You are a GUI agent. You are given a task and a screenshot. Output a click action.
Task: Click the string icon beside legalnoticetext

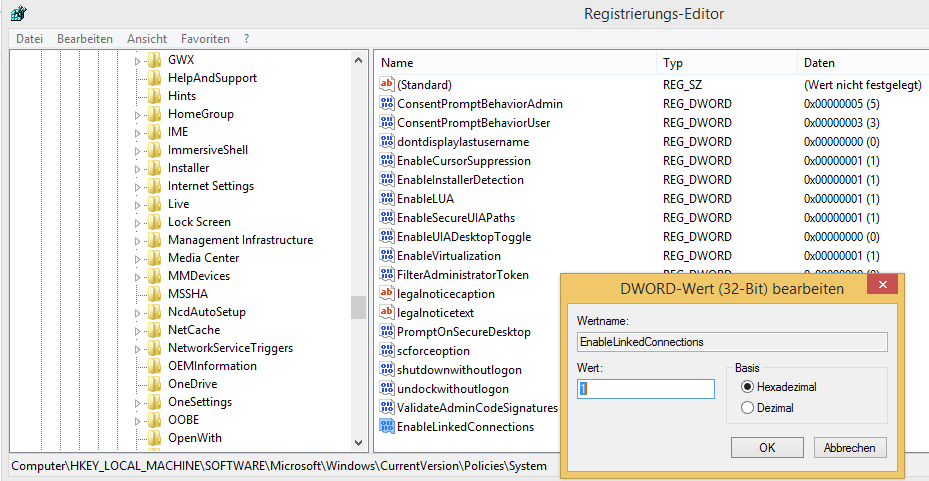point(387,313)
